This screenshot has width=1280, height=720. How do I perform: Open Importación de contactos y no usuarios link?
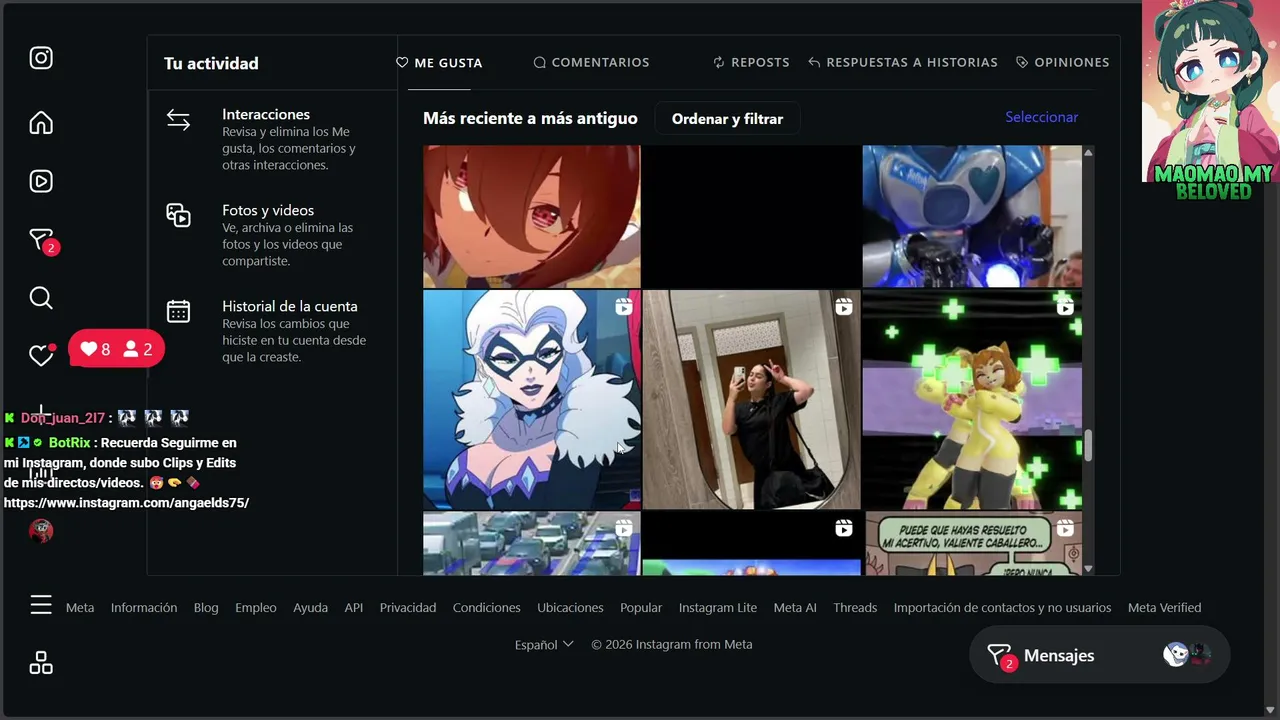click(x=1002, y=608)
